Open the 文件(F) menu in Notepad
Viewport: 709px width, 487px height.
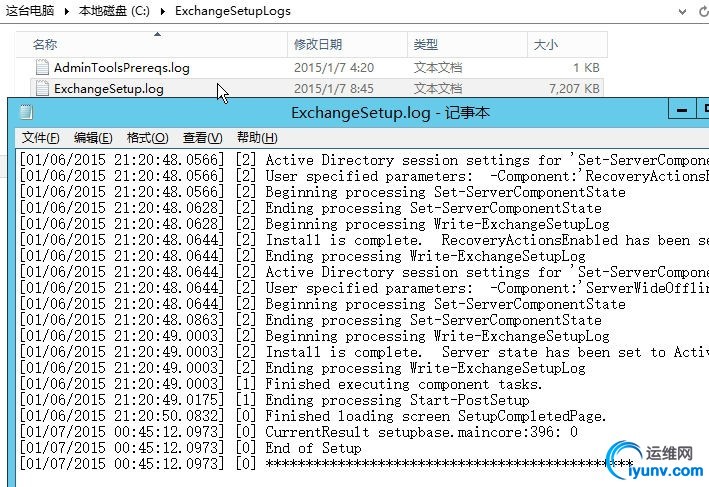click(x=41, y=138)
